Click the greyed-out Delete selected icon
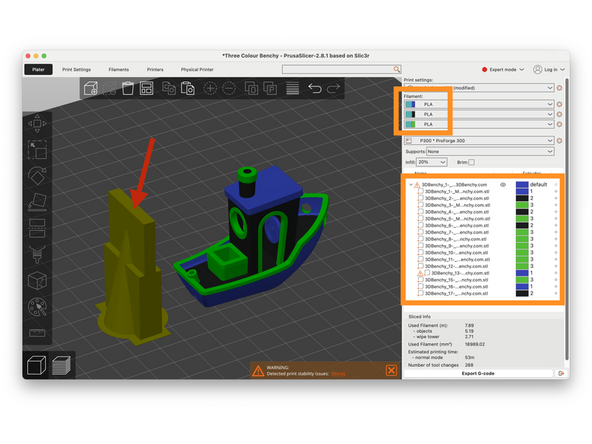 (109, 88)
